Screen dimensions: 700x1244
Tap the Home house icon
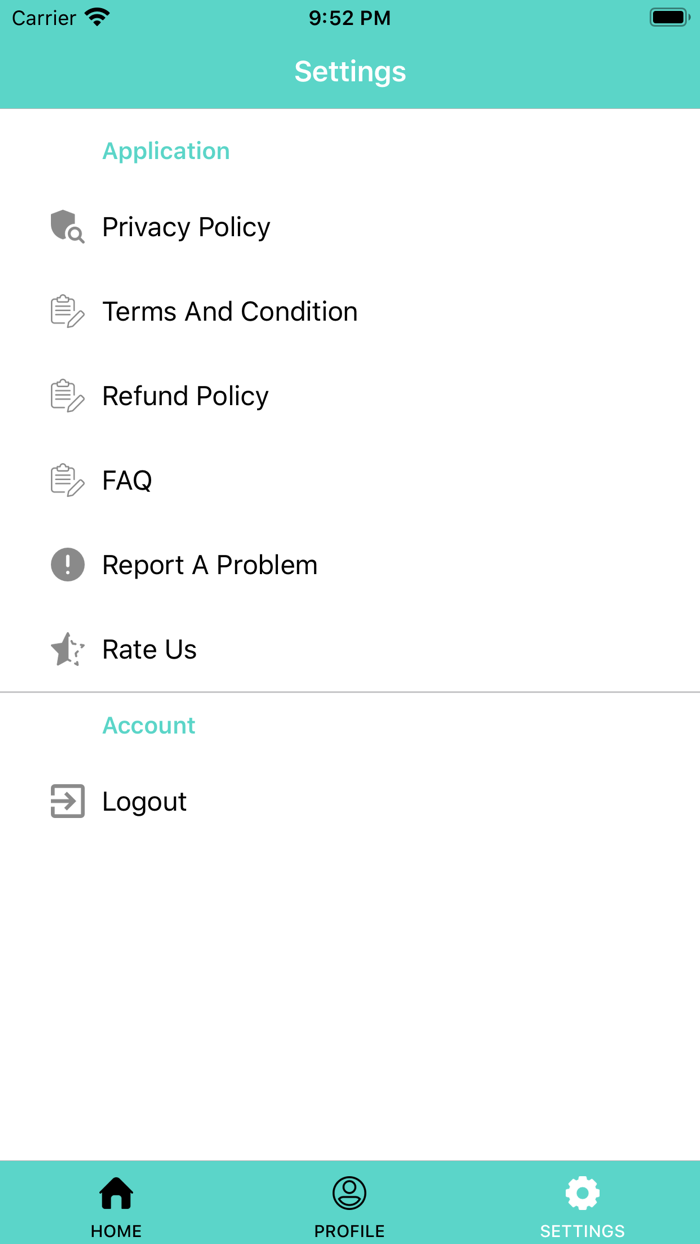[116, 1193]
